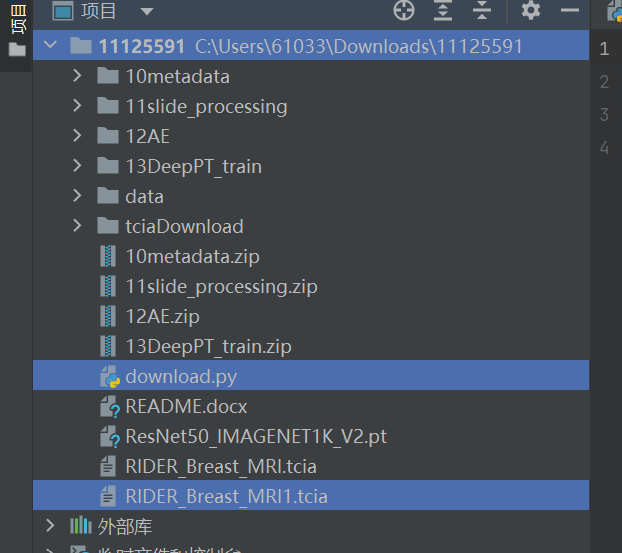622x553 pixels.
Task: Click the 项目 panel title label
Action: pos(99,11)
